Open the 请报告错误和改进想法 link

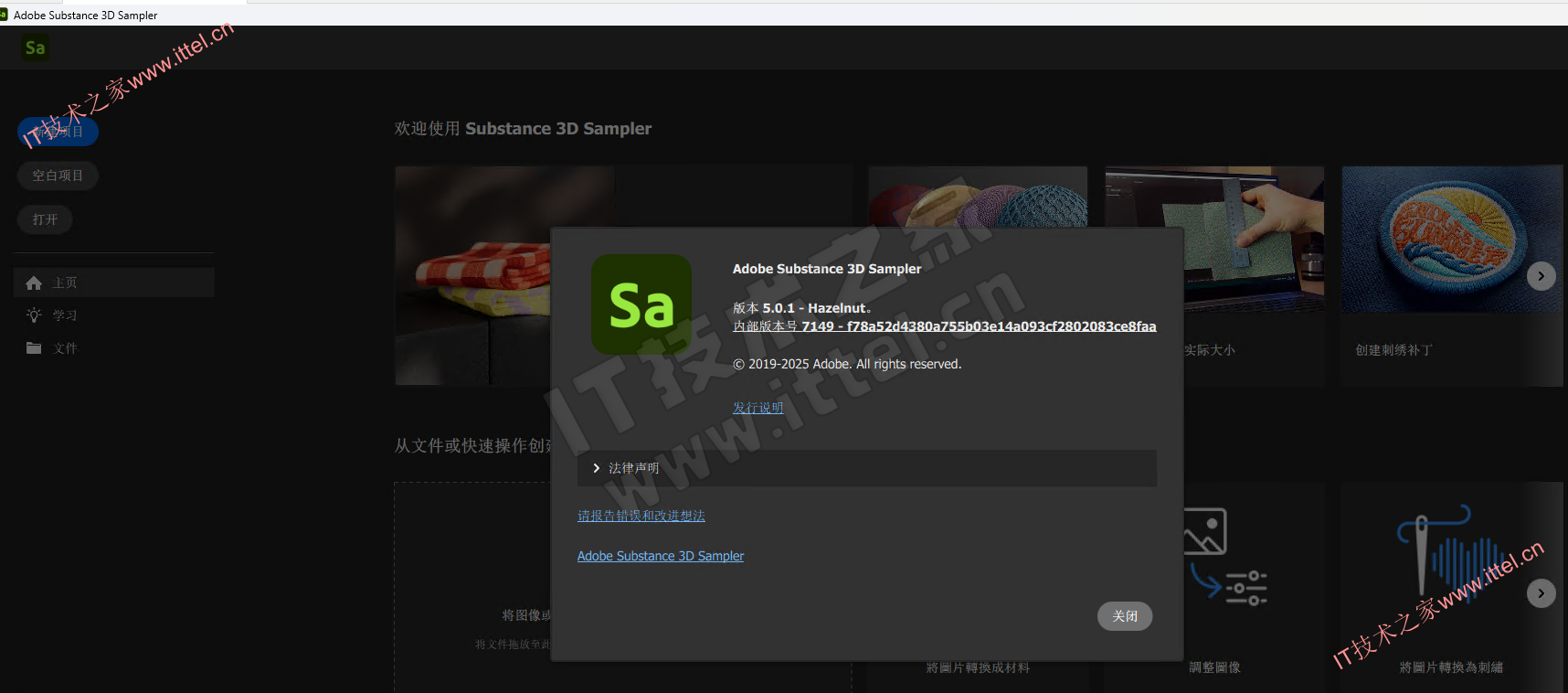click(641, 516)
